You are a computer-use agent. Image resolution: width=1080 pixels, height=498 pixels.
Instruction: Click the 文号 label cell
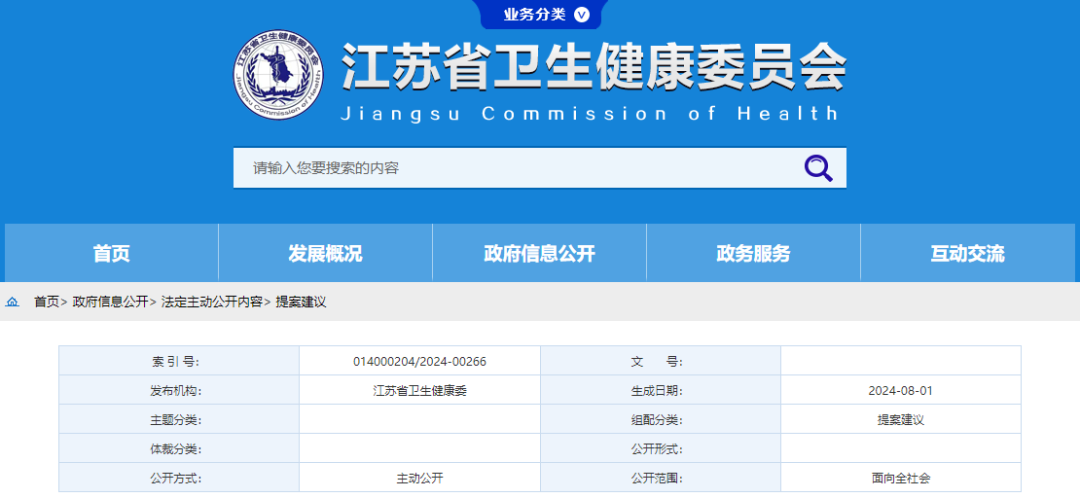pyautogui.click(x=660, y=362)
